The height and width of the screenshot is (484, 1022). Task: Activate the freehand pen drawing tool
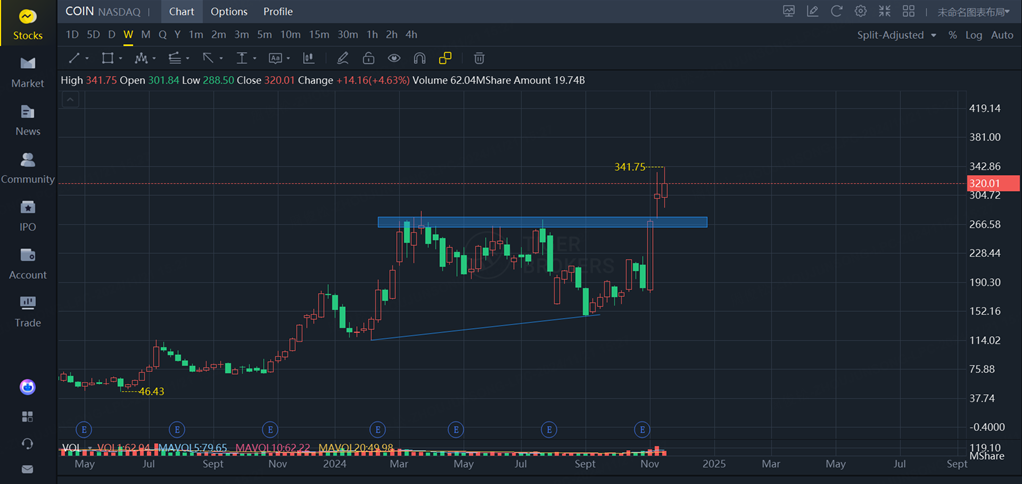(342, 59)
